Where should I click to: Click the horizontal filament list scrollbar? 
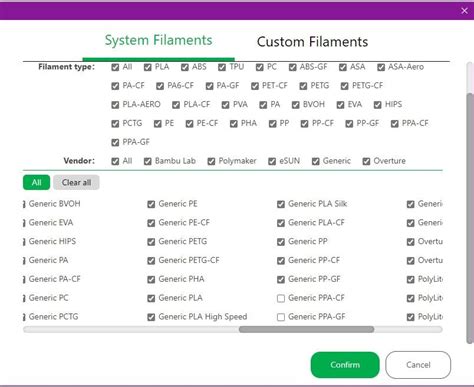pyautogui.click(x=306, y=330)
